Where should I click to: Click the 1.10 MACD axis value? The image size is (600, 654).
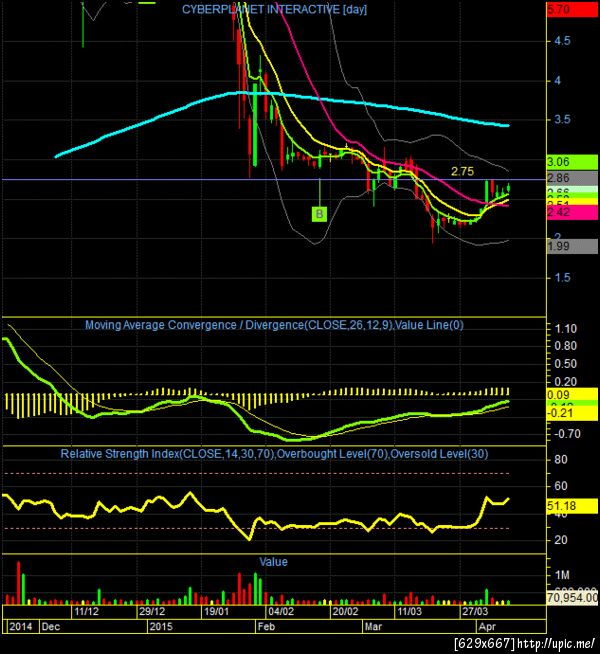click(x=565, y=329)
